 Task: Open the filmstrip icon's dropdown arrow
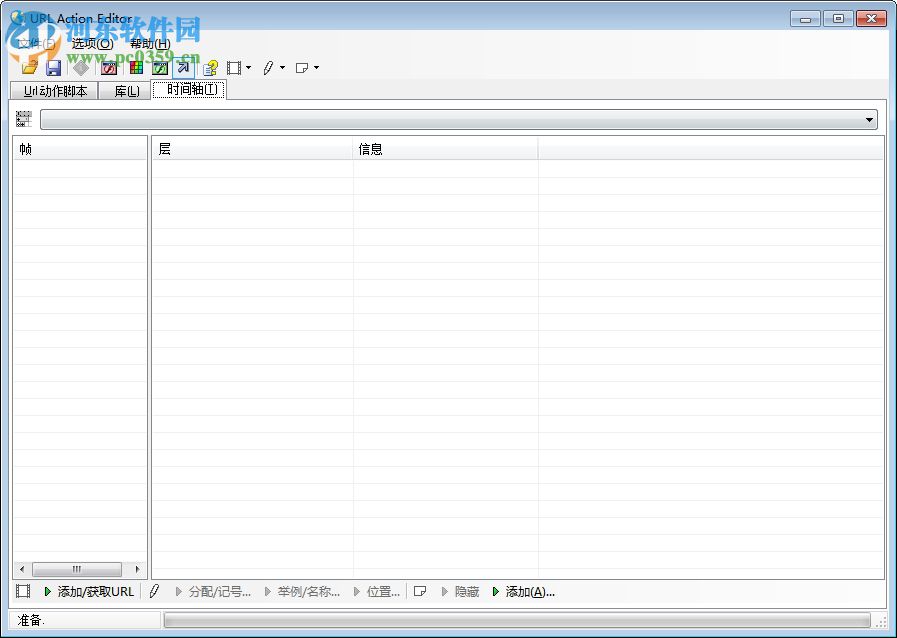tap(247, 68)
